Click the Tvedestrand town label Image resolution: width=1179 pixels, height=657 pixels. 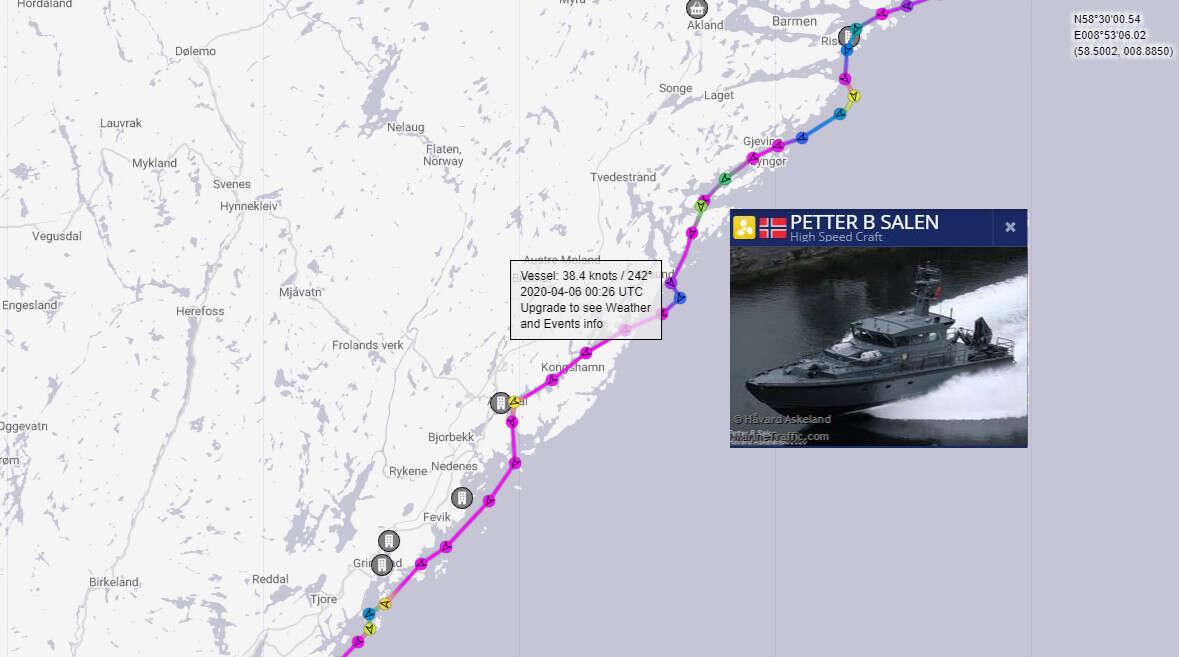[x=623, y=177]
